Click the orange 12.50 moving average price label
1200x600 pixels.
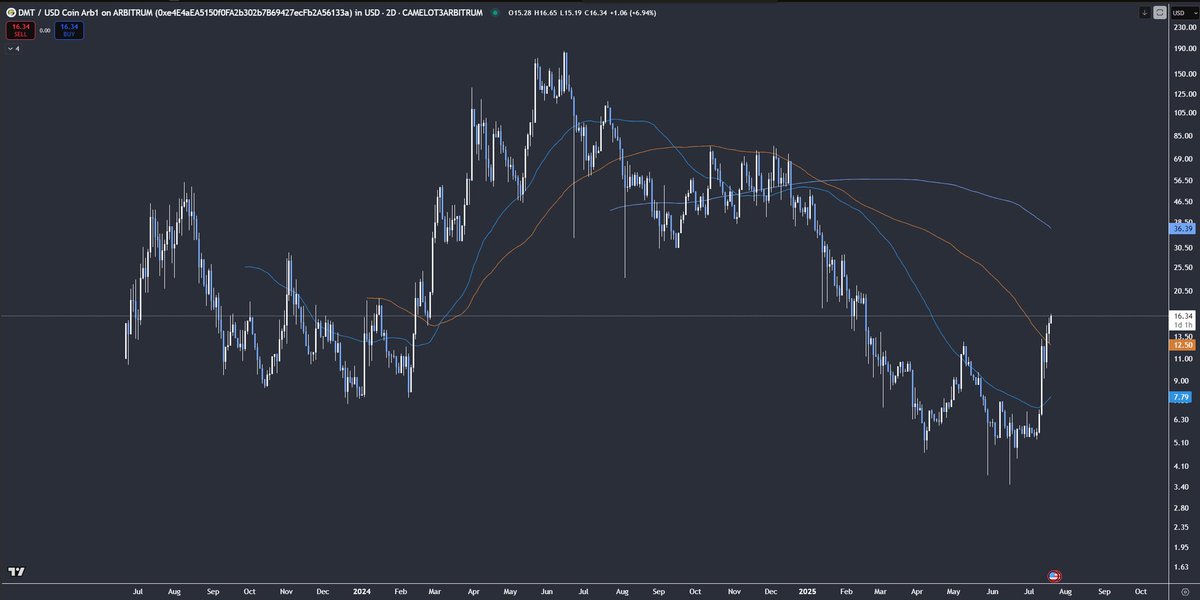(x=1182, y=344)
